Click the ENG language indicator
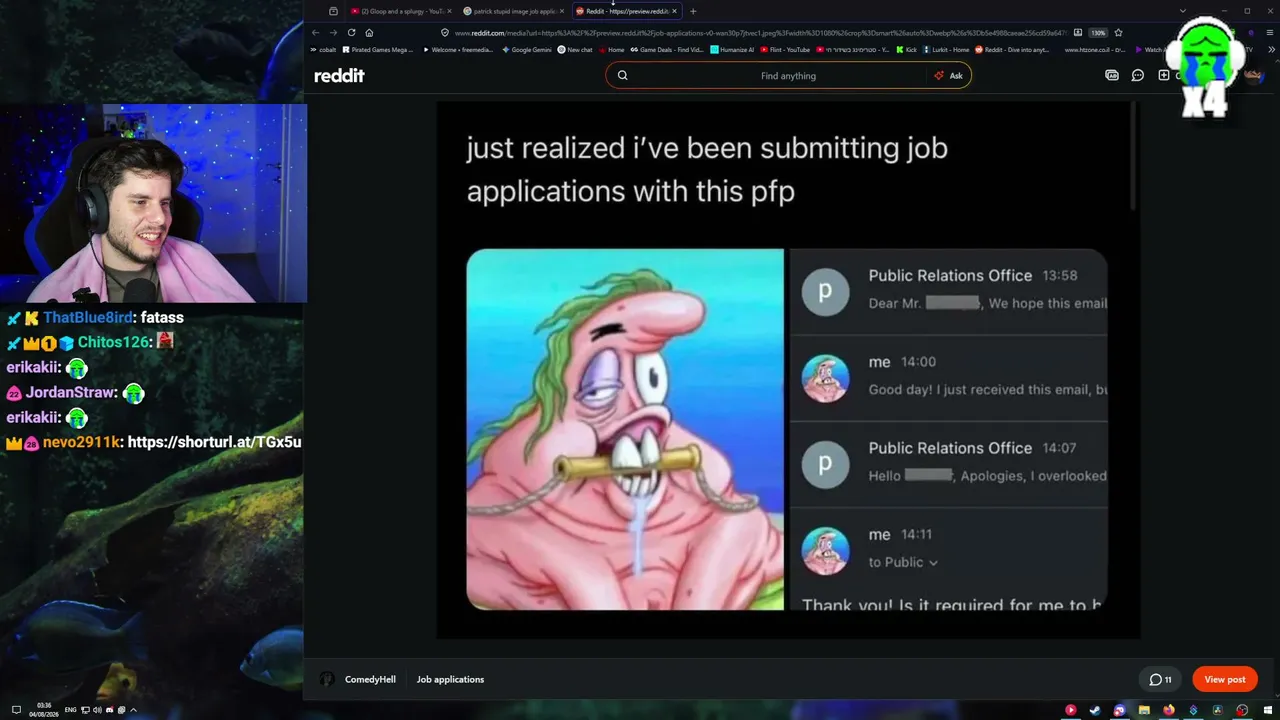 click(x=70, y=710)
